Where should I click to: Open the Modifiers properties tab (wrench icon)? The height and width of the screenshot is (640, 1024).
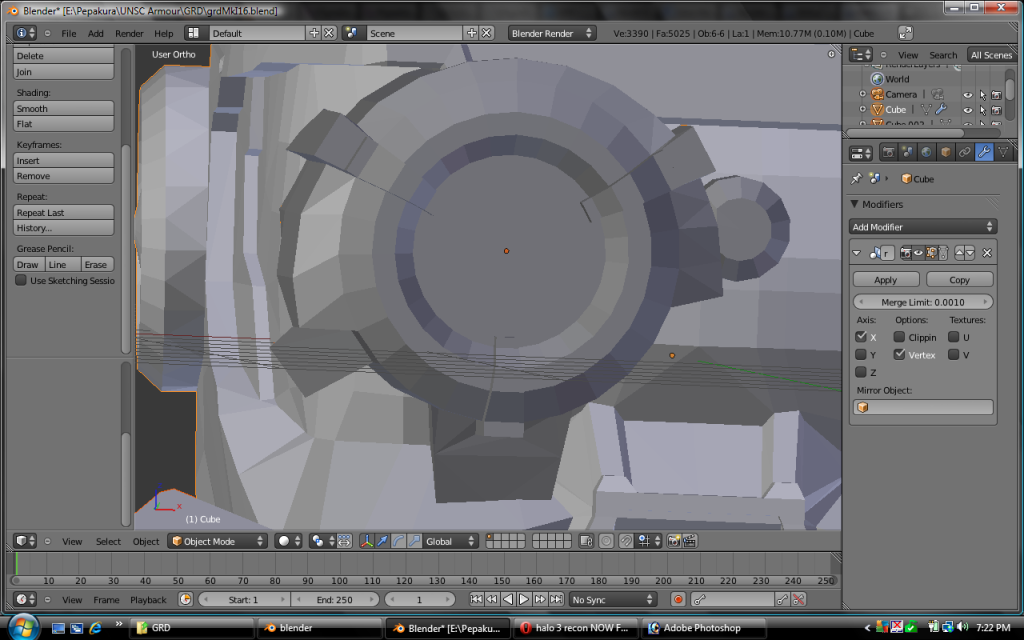pyautogui.click(x=984, y=152)
